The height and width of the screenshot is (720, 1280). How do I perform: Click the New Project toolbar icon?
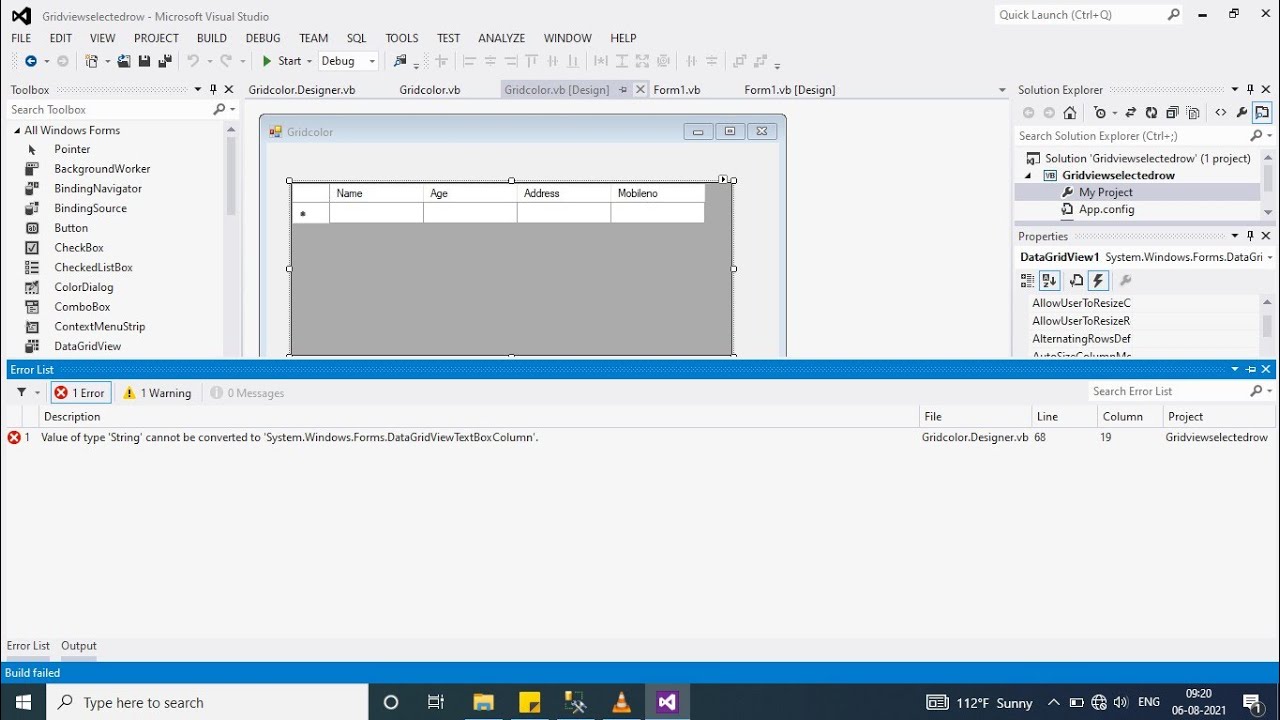tap(92, 61)
